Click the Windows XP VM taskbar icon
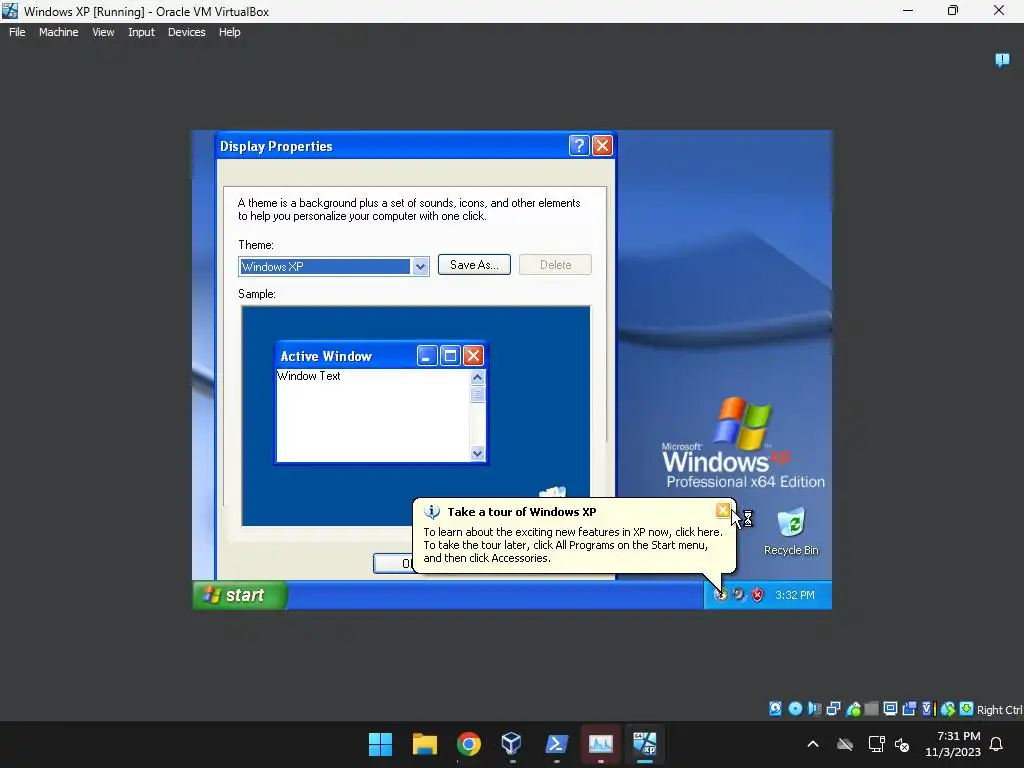The image size is (1024, 768). coord(645,744)
